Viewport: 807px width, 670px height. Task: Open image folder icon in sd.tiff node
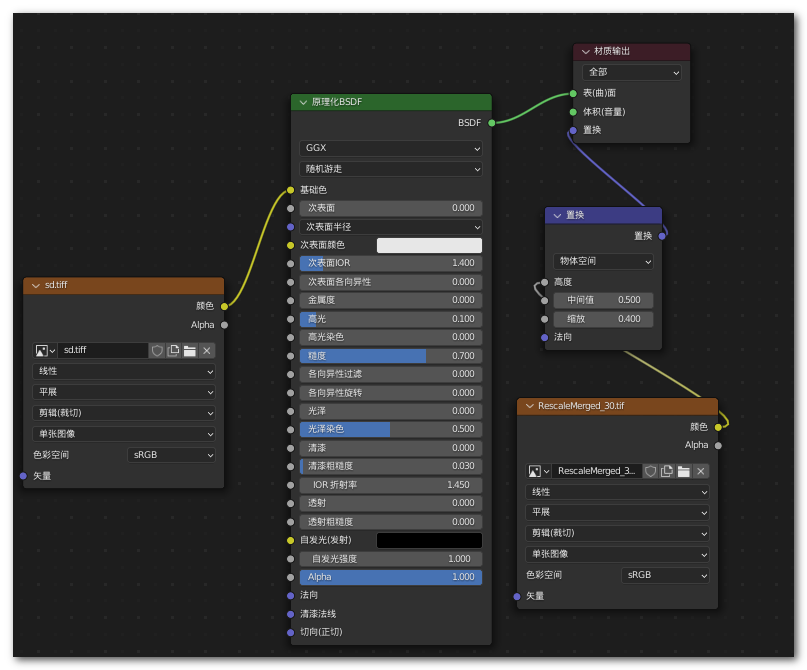tap(190, 350)
